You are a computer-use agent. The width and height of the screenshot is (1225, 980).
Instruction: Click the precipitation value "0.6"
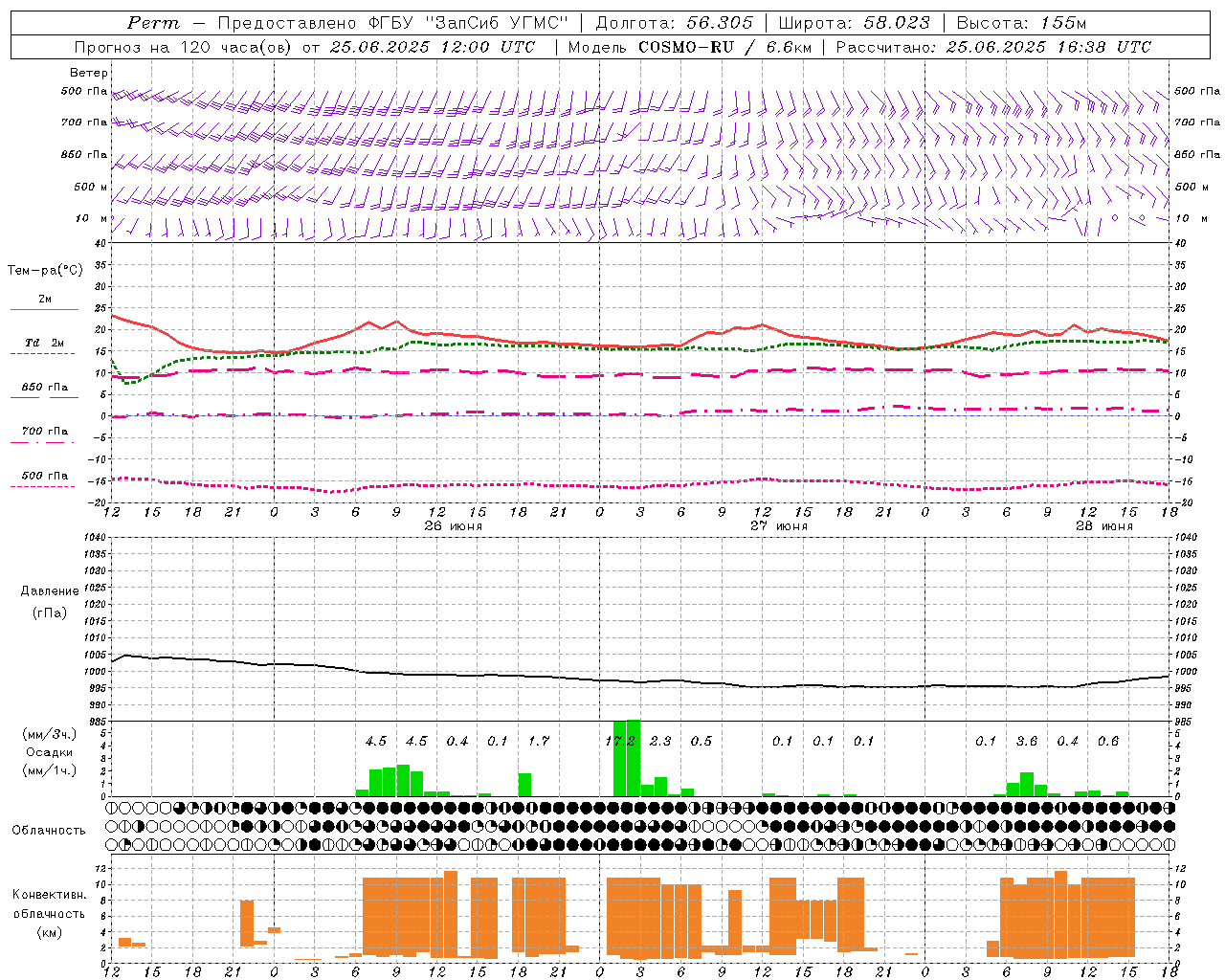pos(1108,742)
